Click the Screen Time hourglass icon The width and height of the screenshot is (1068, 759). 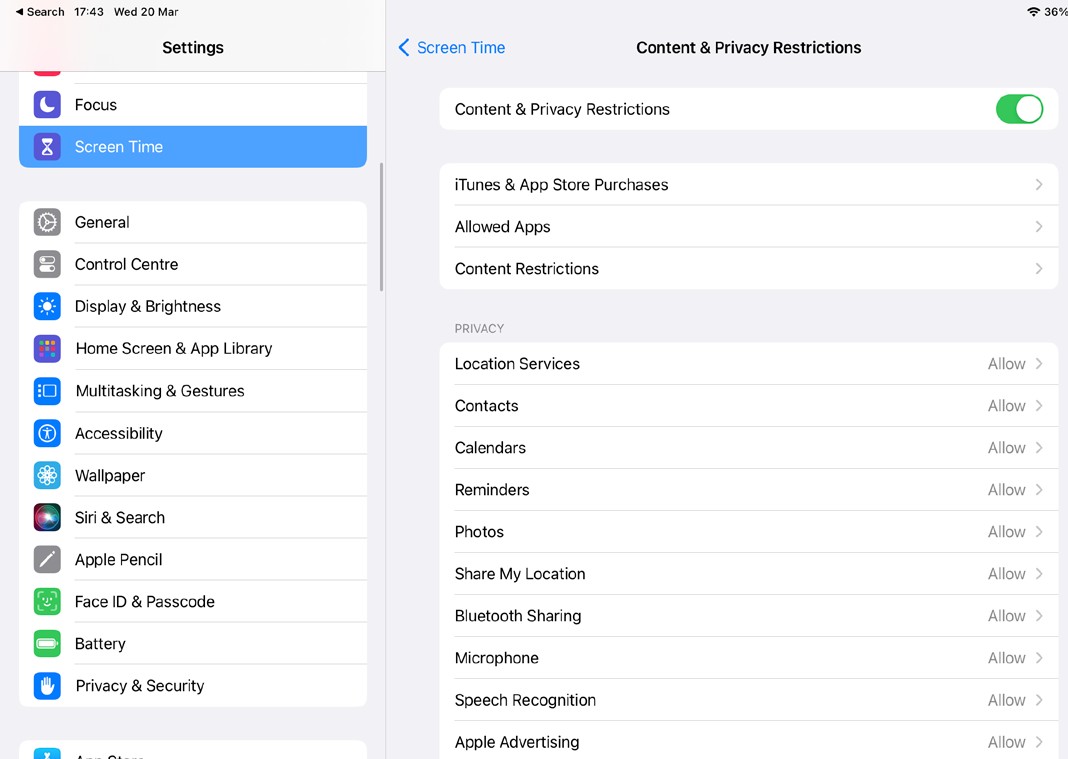pos(47,146)
